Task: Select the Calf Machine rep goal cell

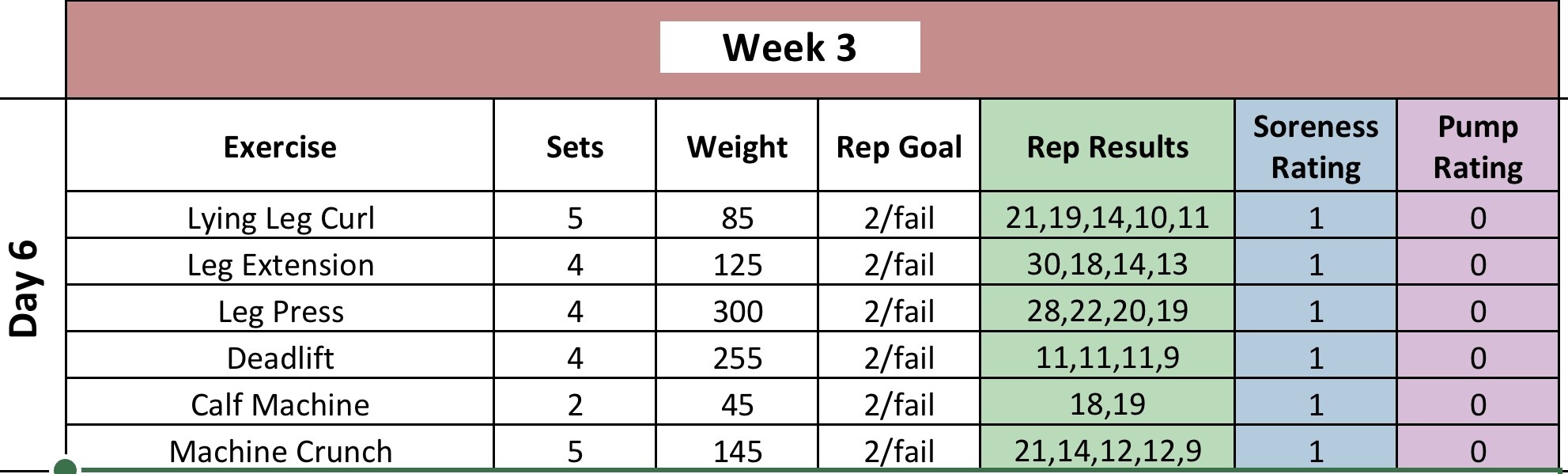Action: (899, 404)
